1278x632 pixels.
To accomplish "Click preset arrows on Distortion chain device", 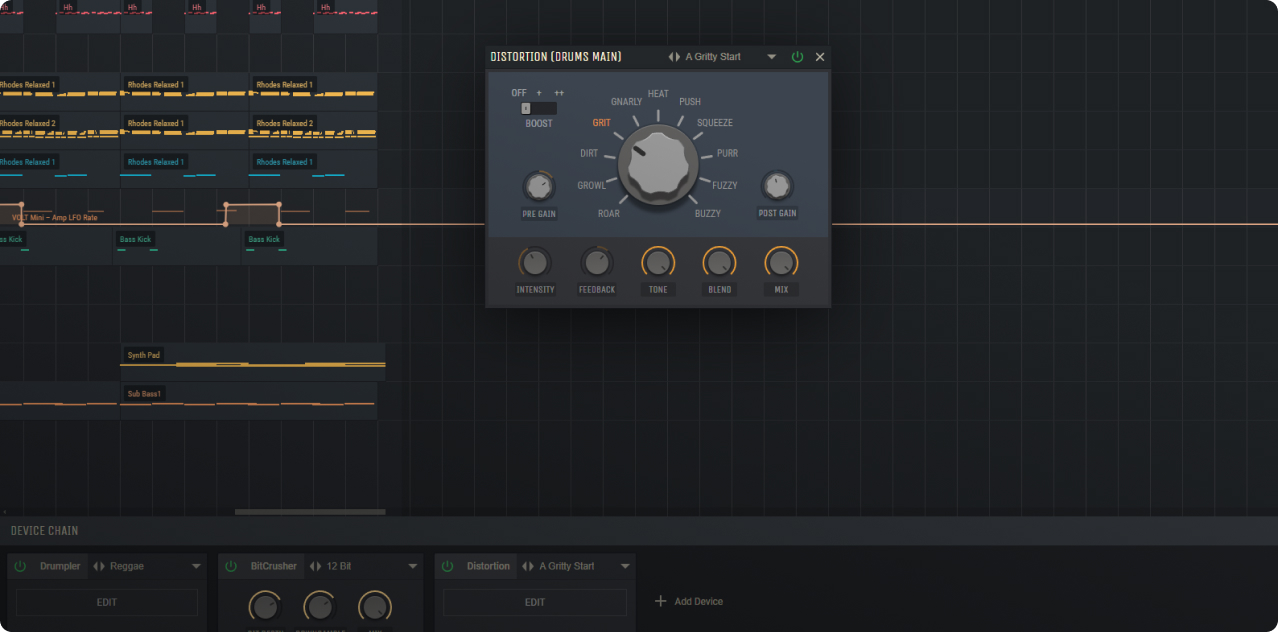I will tap(529, 566).
